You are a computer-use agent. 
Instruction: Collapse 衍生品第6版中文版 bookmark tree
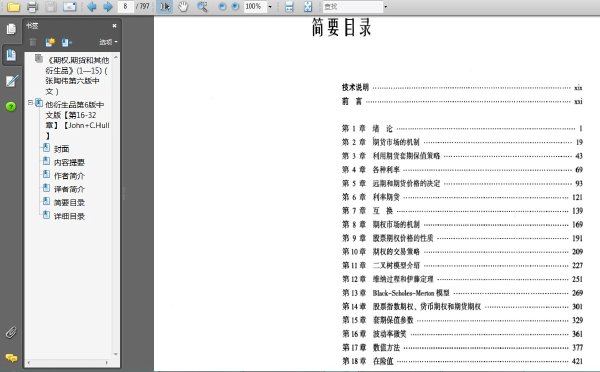point(30,103)
